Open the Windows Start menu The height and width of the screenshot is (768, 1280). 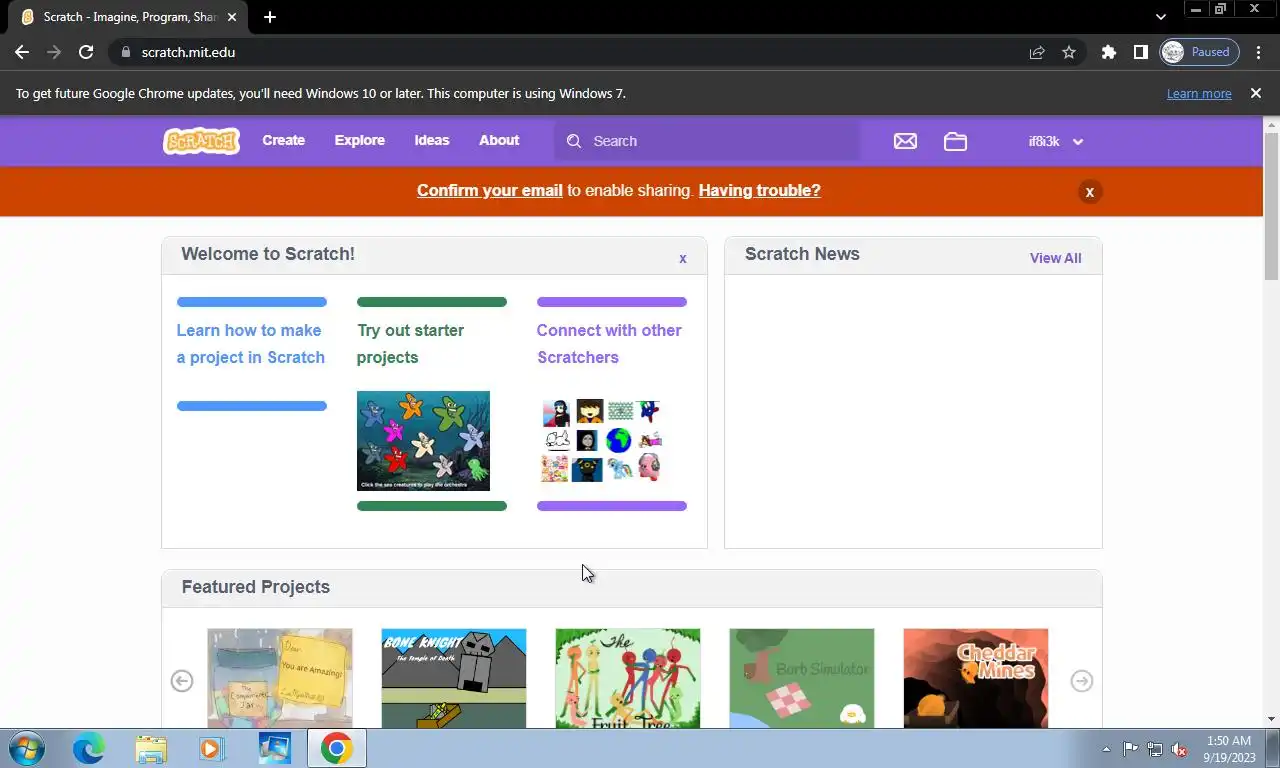click(x=27, y=748)
